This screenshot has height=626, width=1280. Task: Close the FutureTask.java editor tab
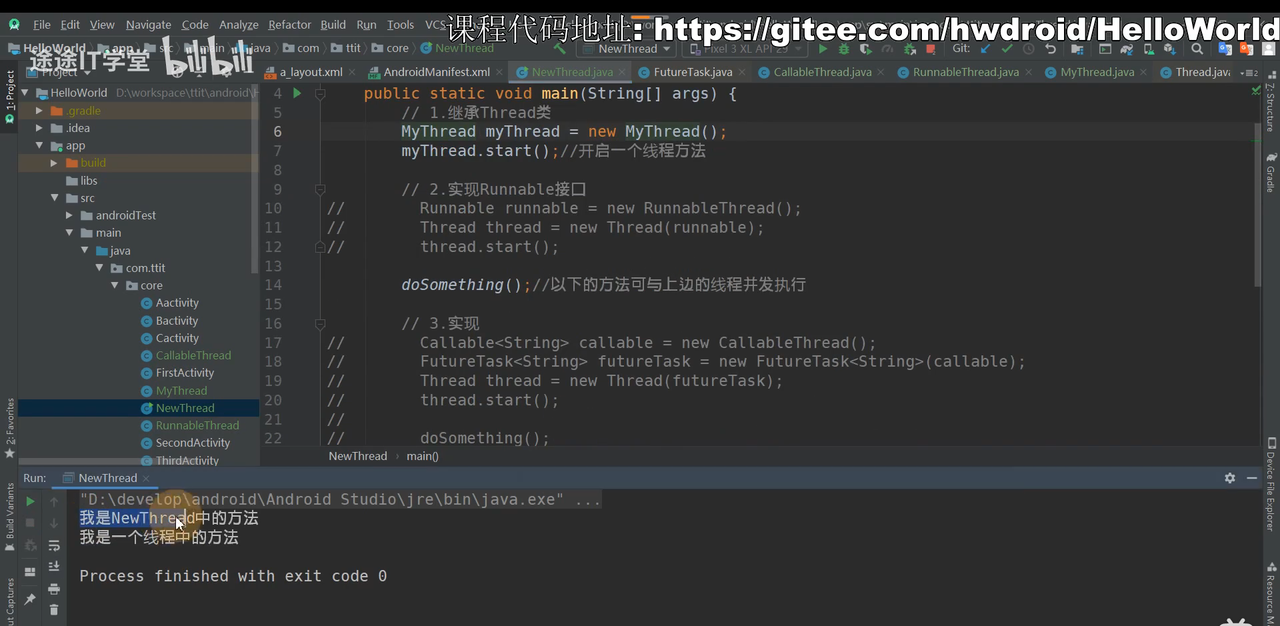(744, 72)
